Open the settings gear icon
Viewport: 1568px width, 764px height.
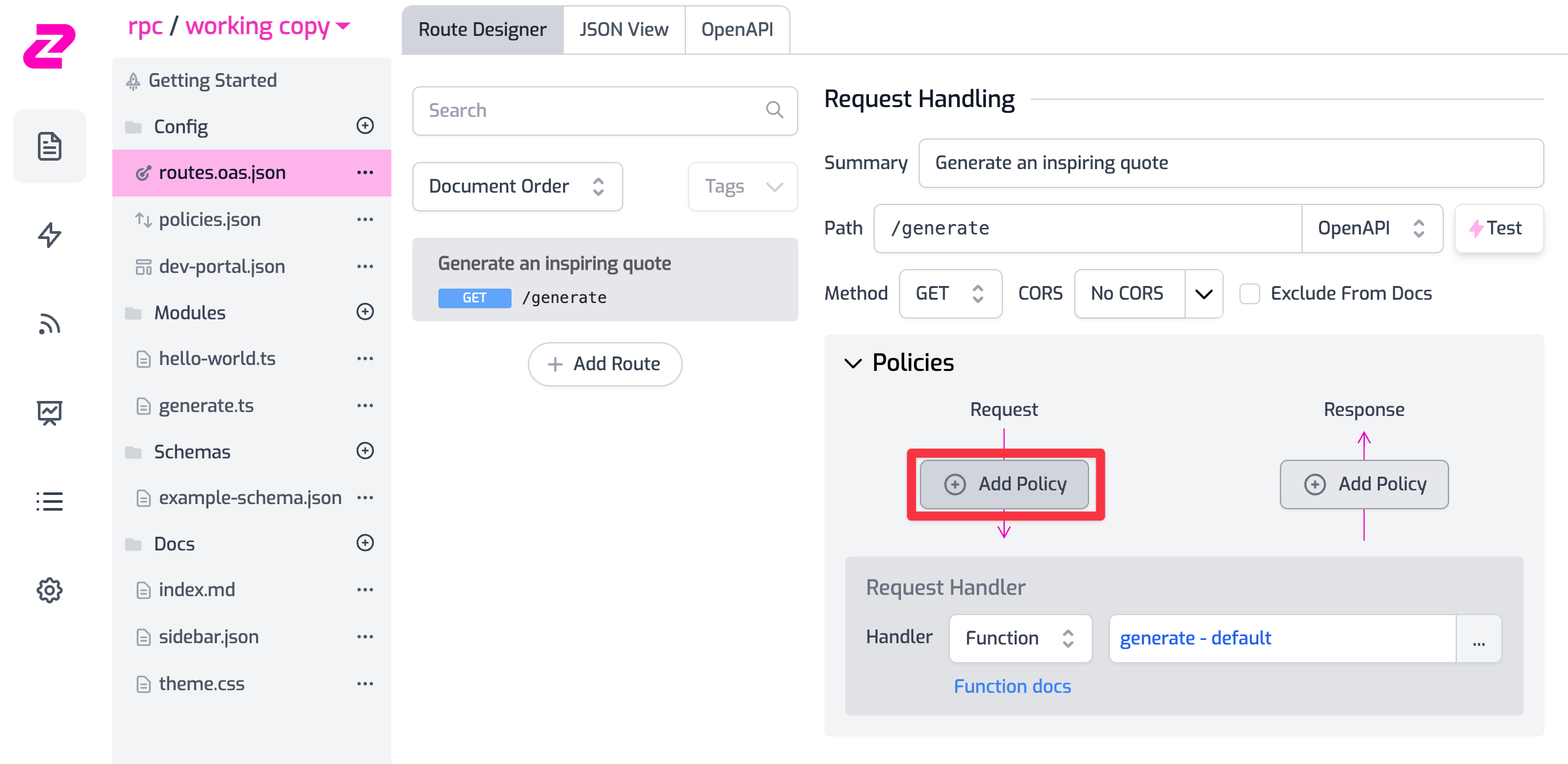pos(50,590)
